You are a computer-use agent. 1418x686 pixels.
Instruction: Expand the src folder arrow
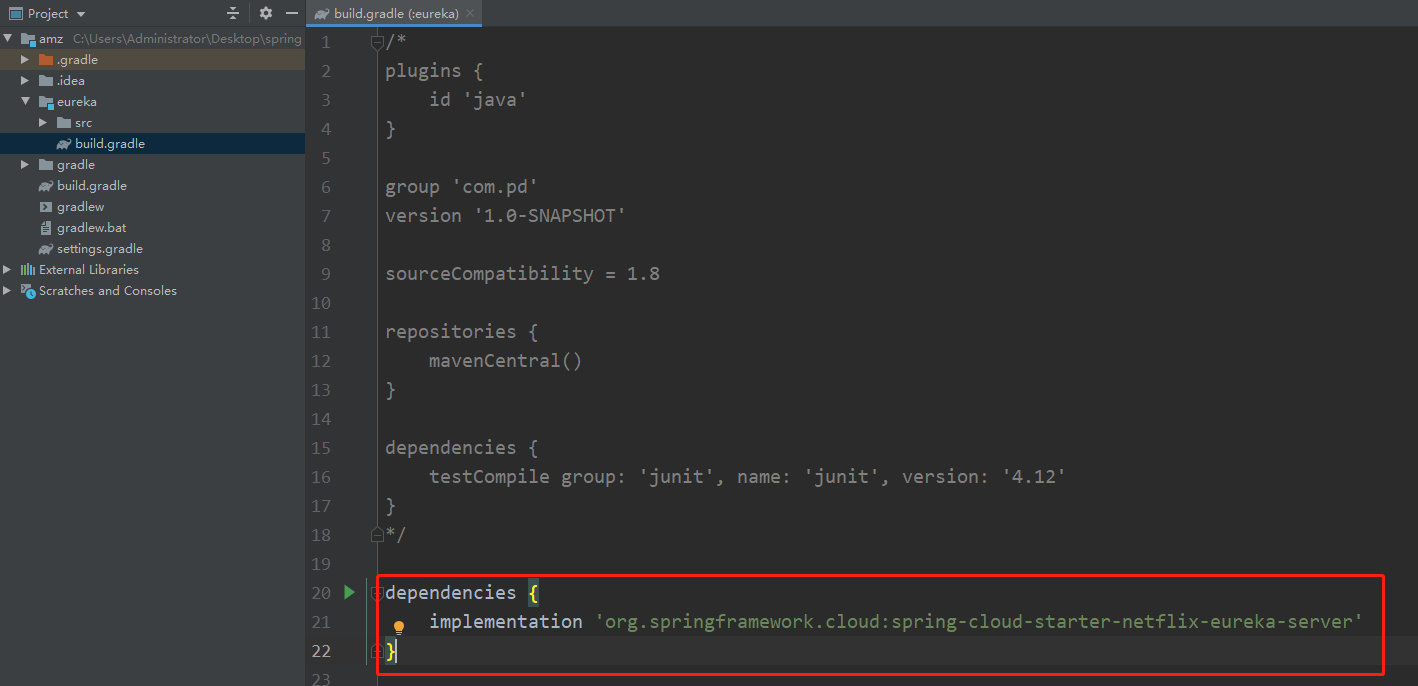click(44, 123)
